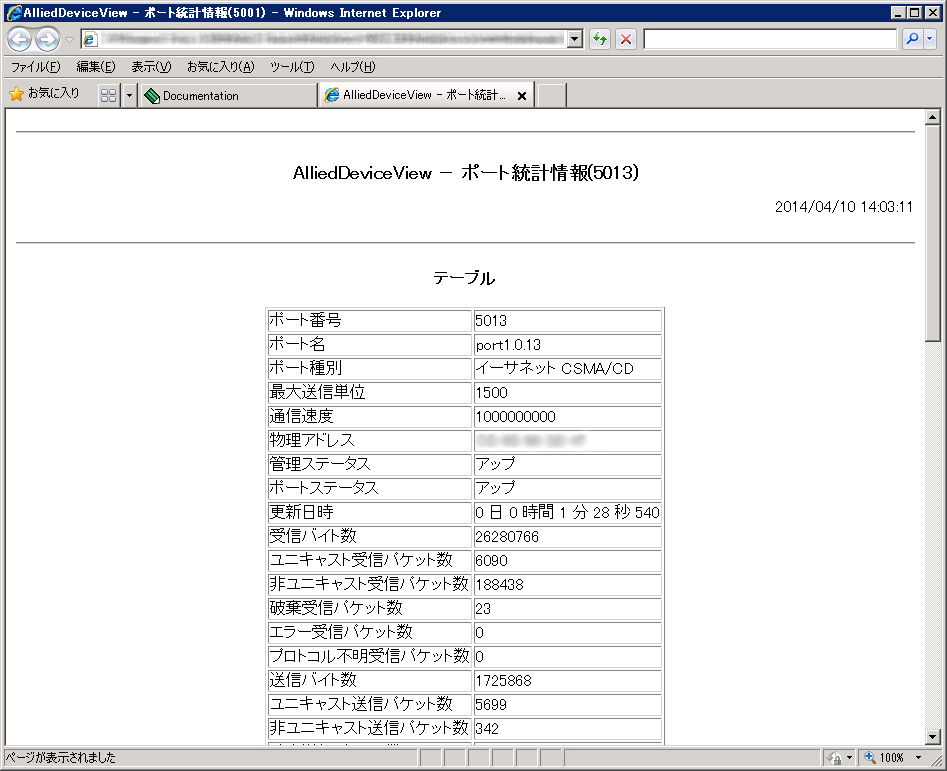Screen dimensions: 947x771
Task: Switch to the Documentation tab
Action: pyautogui.click(x=228, y=96)
